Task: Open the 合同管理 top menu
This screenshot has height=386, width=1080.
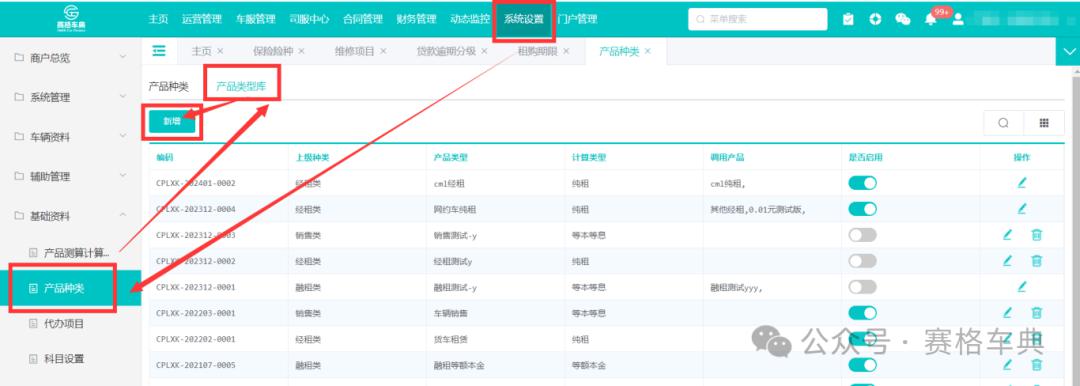Action: click(x=362, y=19)
